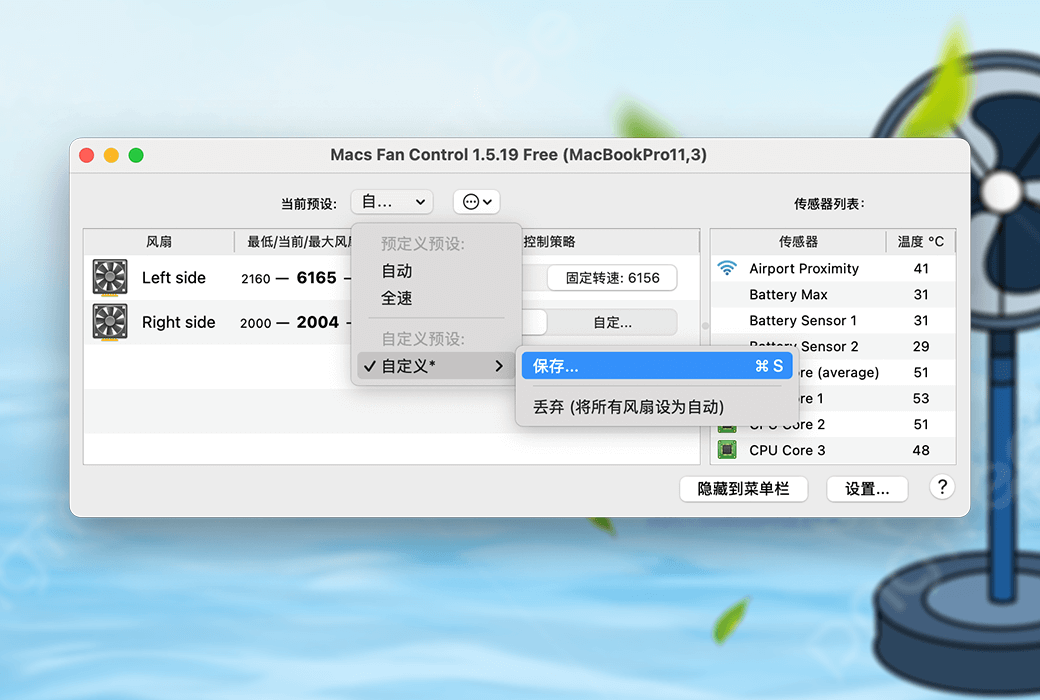1040x700 pixels.
Task: Click the Left side fan icon
Action: tap(109, 277)
